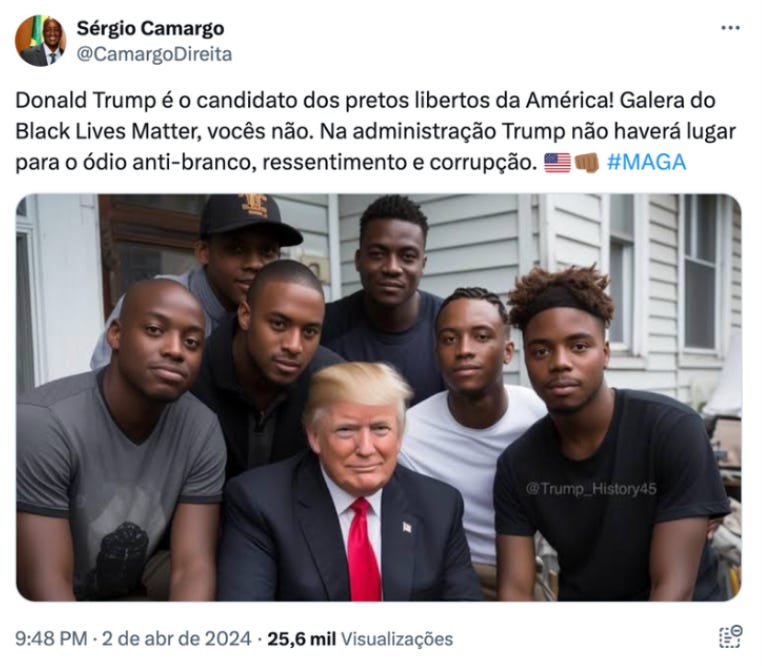Click the US flag emoji in tweet
Viewport: 762px width, 666px height.
557,162
